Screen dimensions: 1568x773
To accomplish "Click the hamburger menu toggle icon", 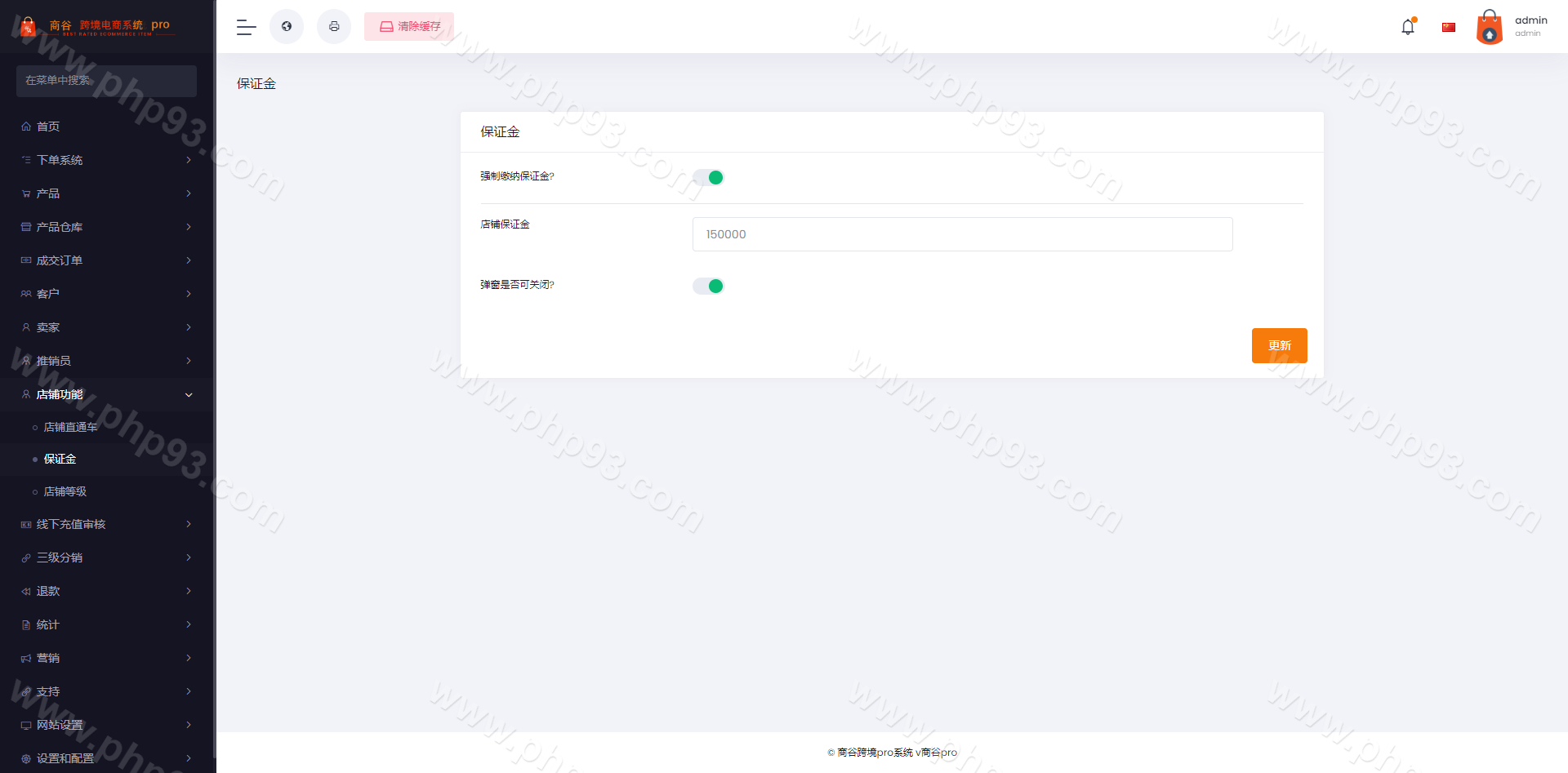I will (246, 27).
